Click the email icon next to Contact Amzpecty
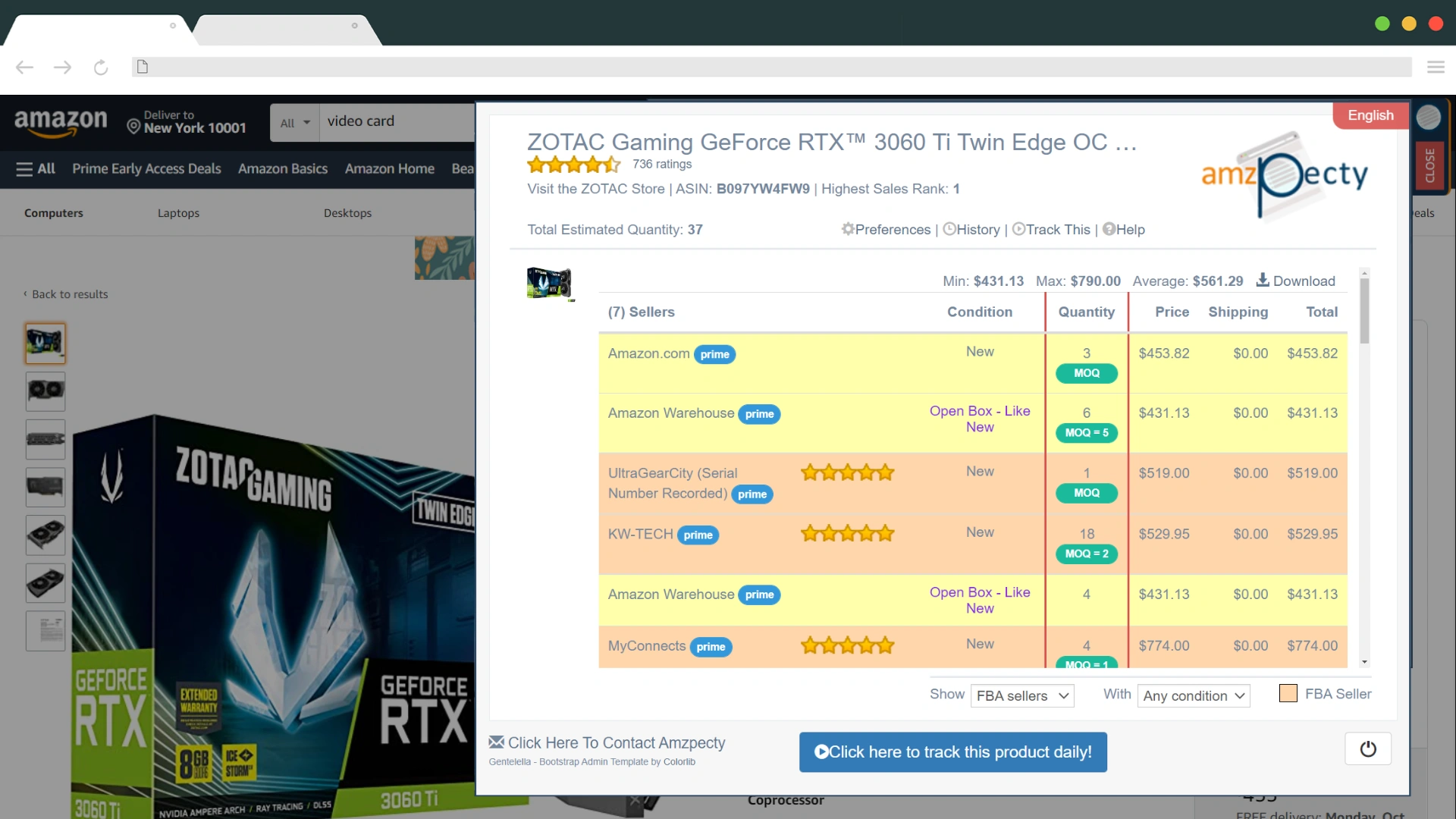 496,741
